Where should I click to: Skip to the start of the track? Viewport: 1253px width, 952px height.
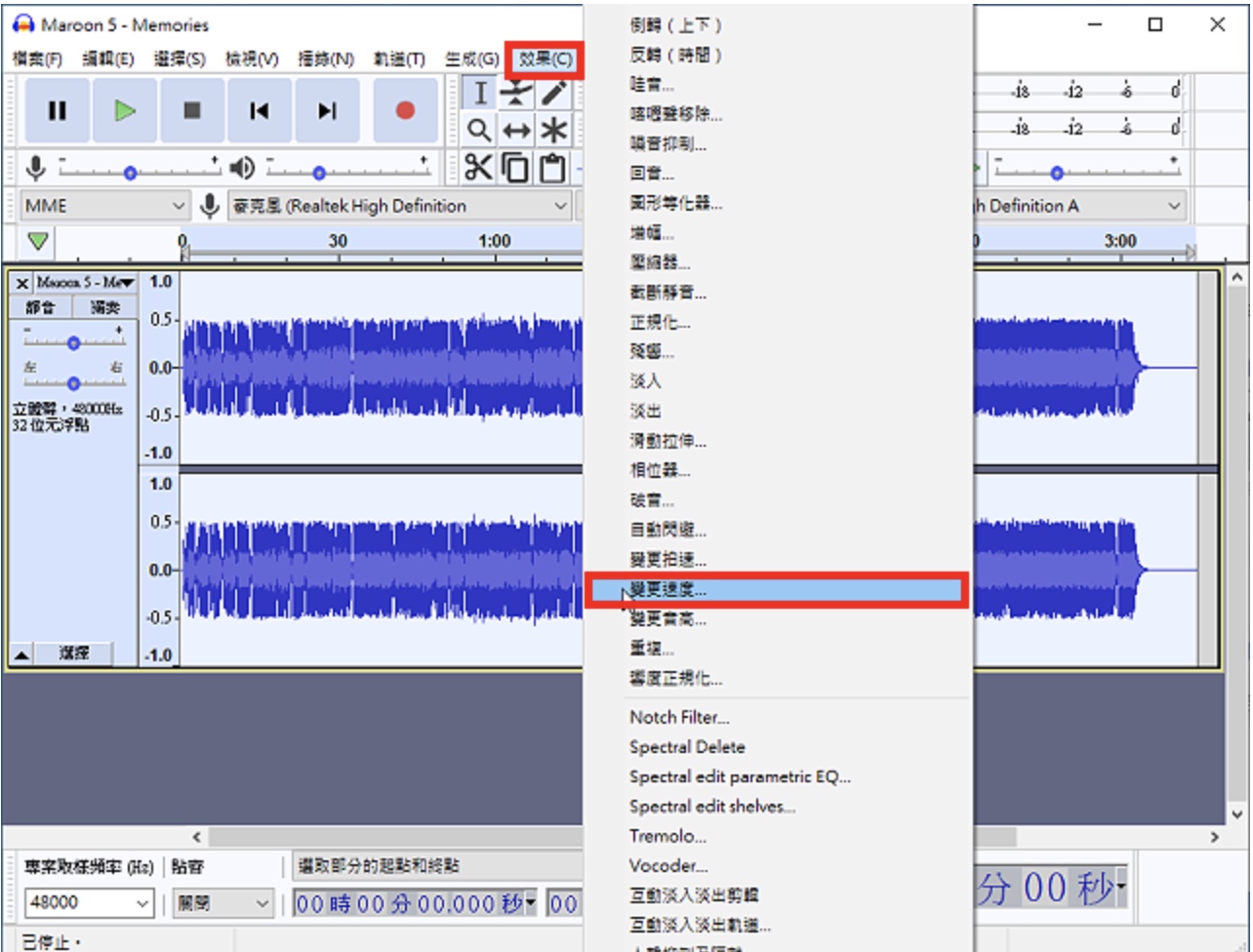tap(260, 111)
